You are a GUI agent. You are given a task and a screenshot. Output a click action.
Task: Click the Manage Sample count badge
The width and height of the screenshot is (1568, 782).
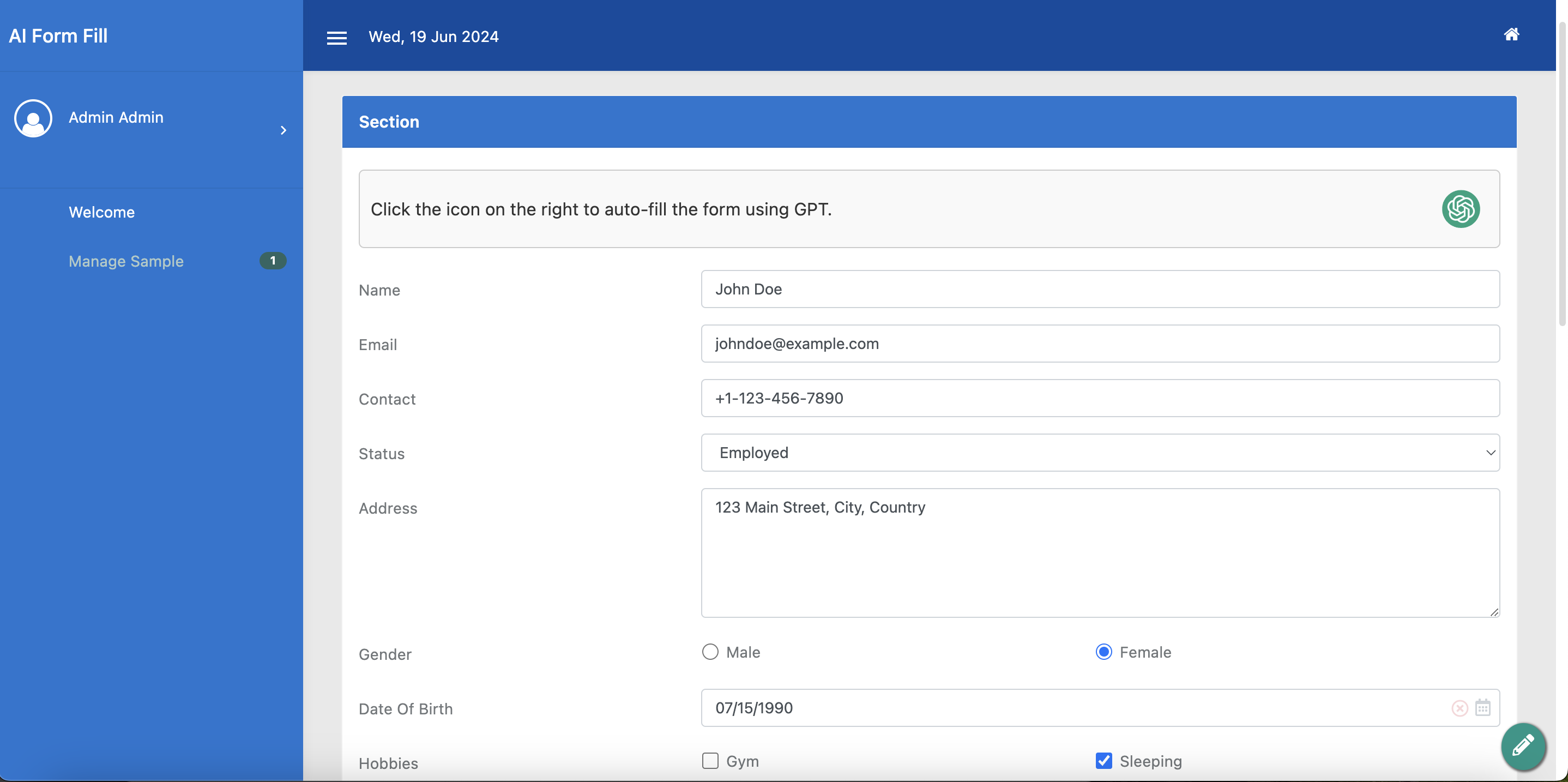point(273,261)
